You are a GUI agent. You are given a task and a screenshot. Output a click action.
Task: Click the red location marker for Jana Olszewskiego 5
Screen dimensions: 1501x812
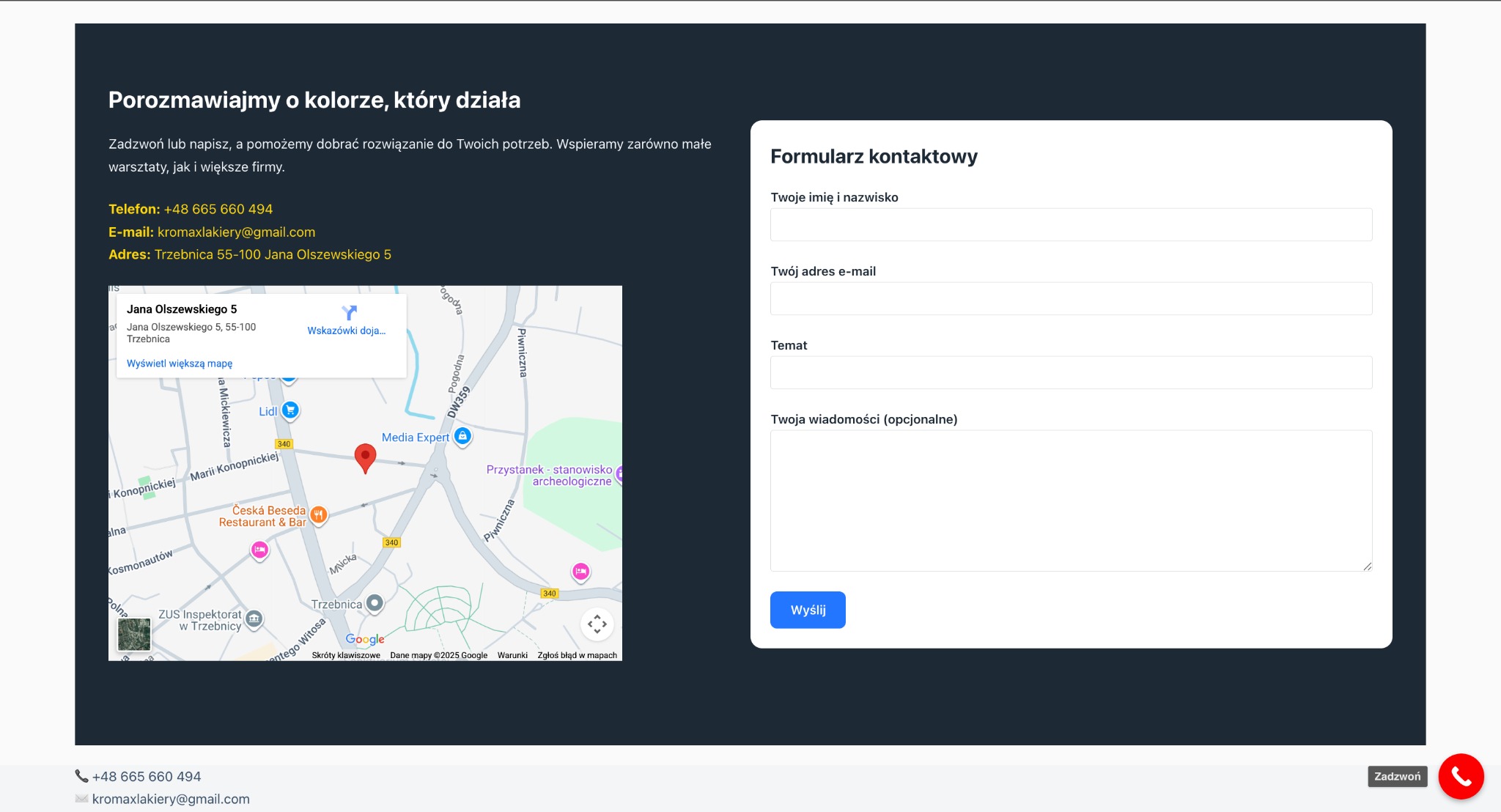365,457
